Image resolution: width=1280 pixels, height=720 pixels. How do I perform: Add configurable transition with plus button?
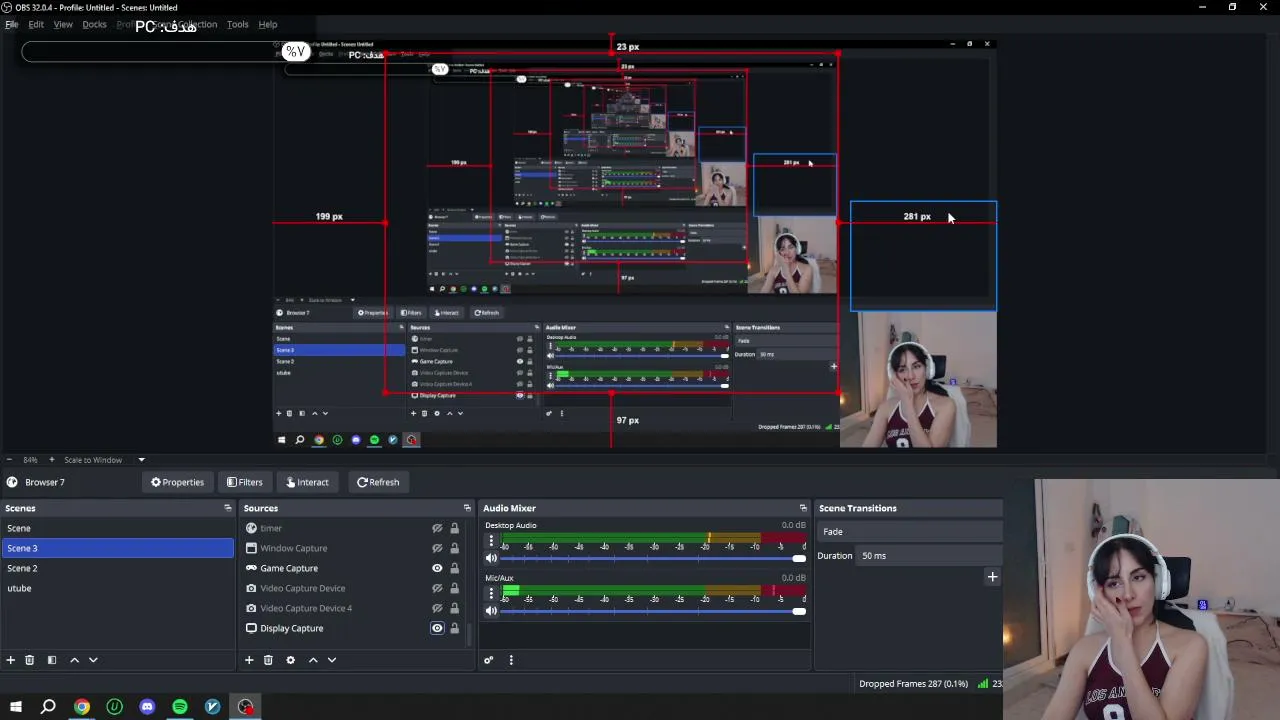992,577
